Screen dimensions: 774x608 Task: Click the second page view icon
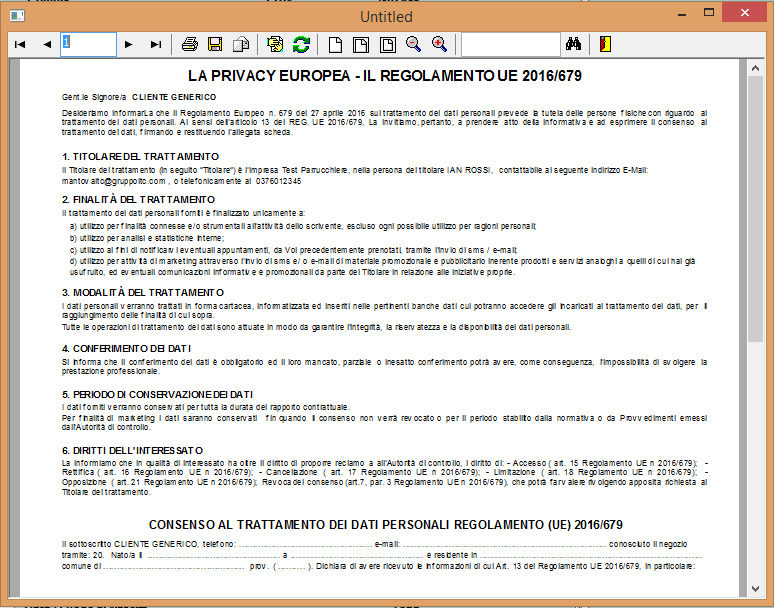[x=362, y=45]
